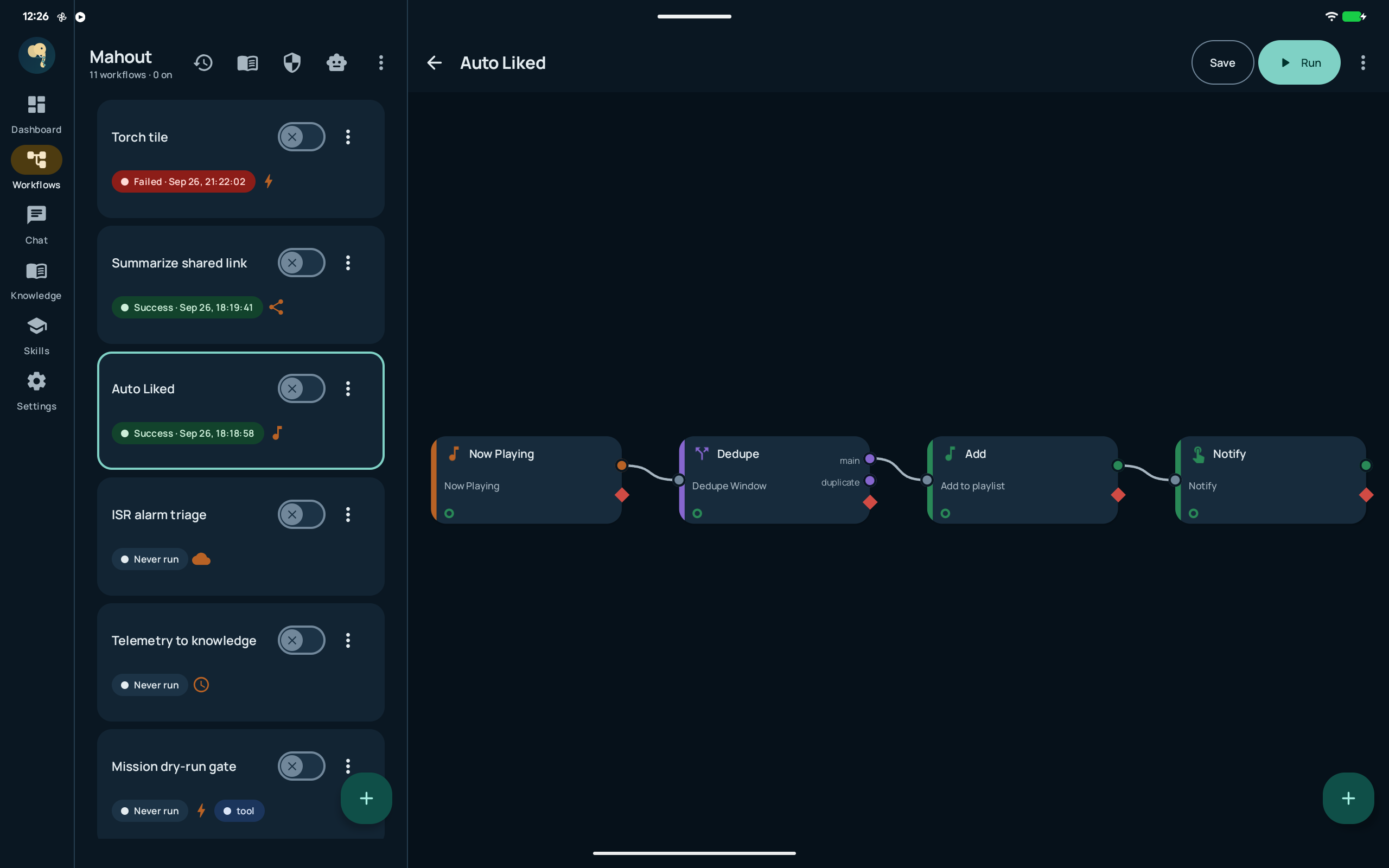Open the Skills section

[x=36, y=336]
